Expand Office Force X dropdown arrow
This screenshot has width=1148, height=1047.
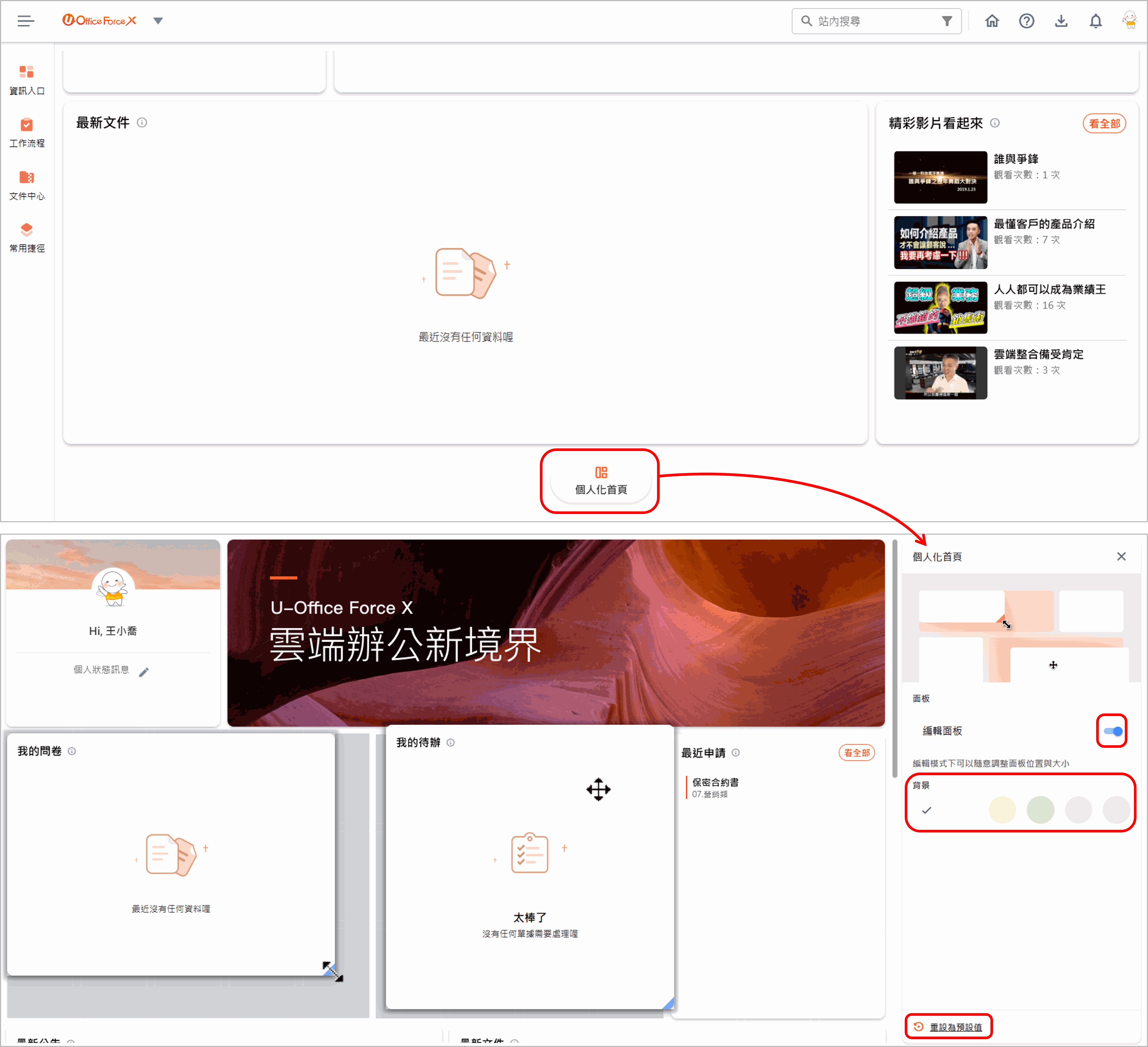(158, 21)
